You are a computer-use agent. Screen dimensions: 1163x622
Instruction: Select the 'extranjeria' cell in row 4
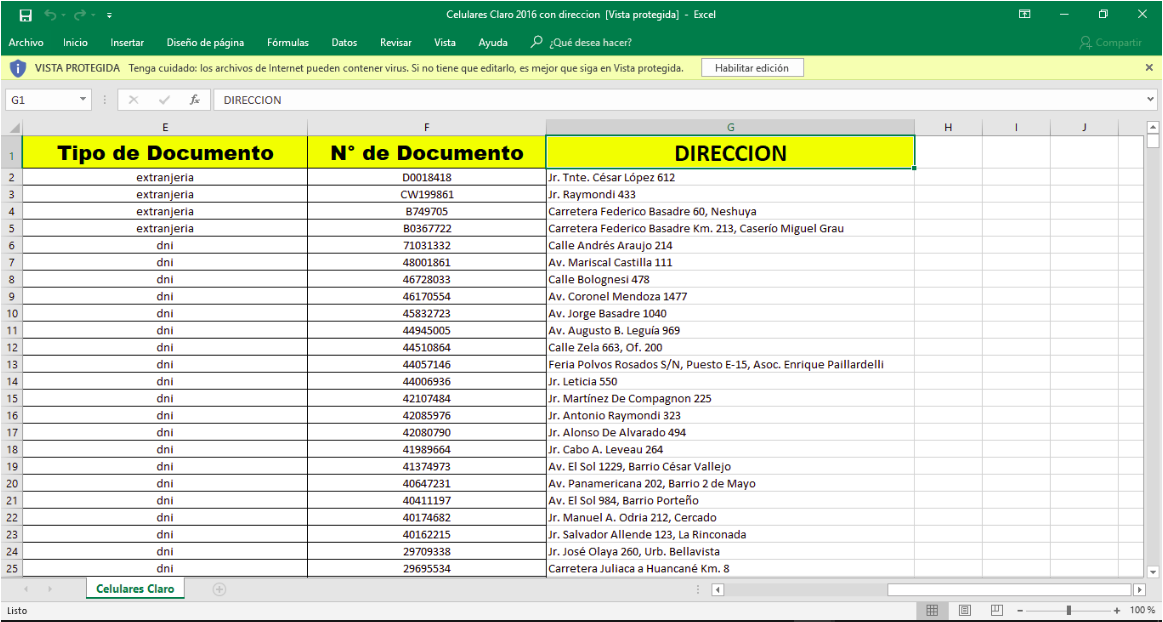click(165, 211)
